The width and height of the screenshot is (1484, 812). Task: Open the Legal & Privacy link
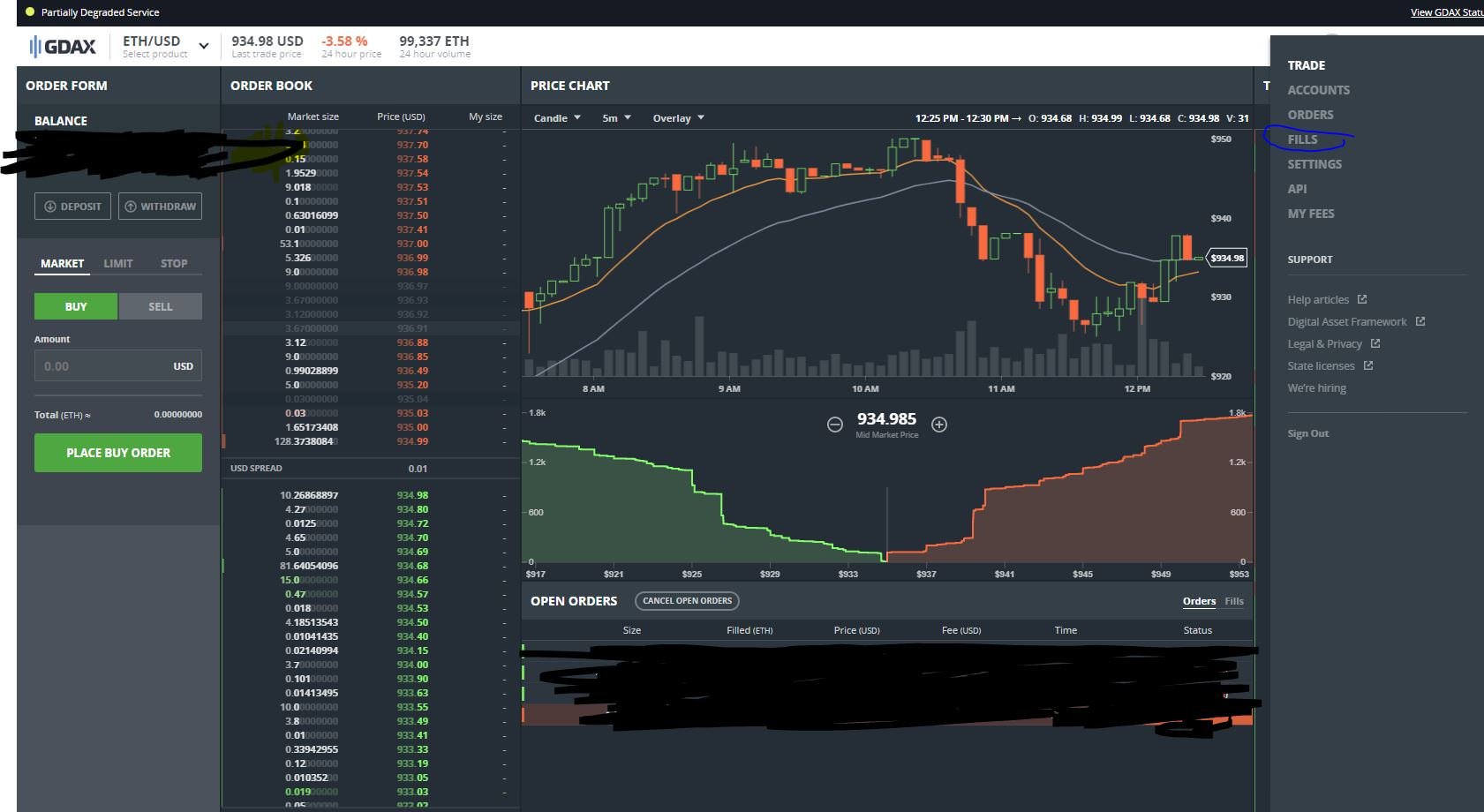(1324, 344)
